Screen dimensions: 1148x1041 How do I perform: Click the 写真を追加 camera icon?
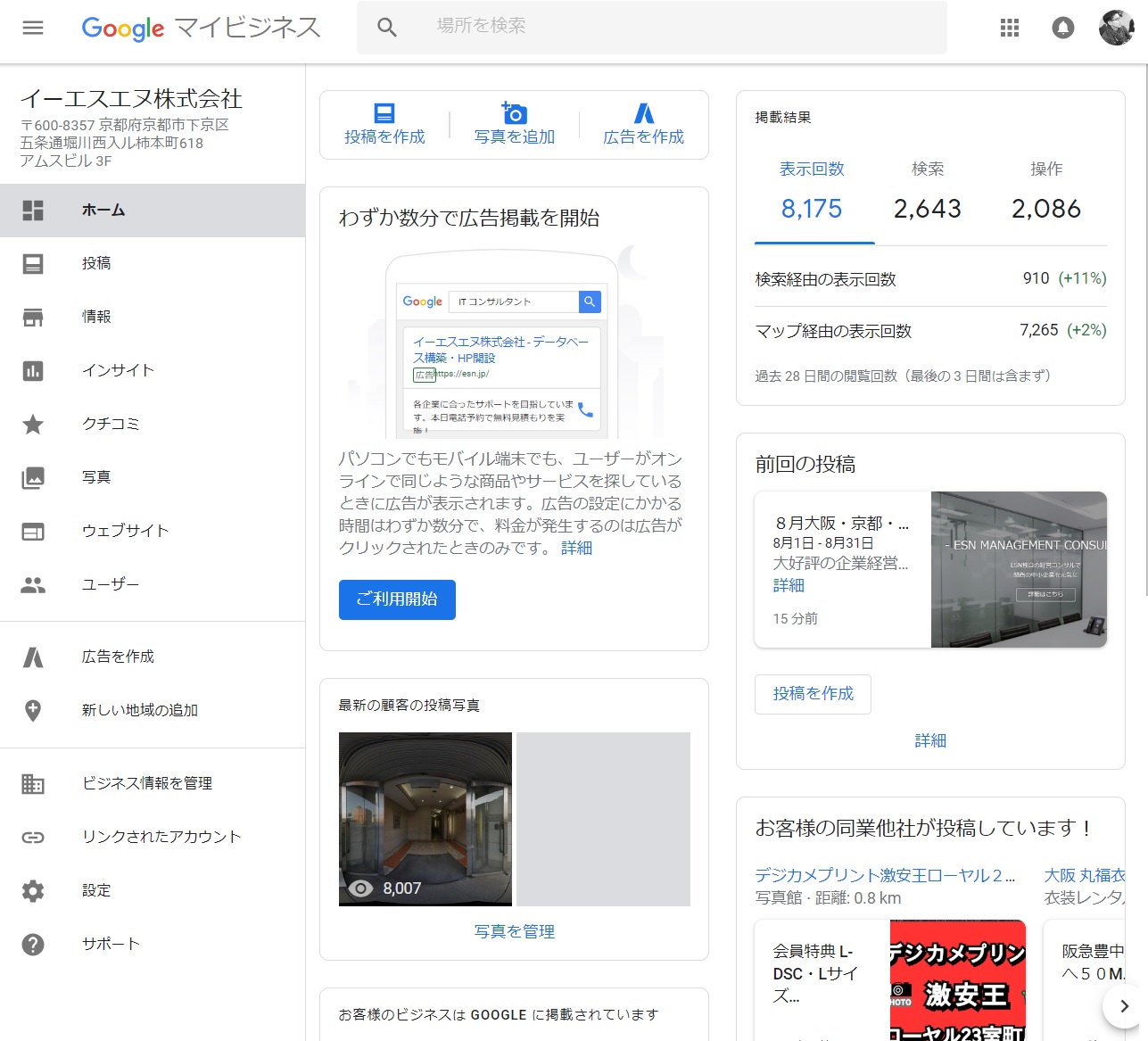pos(513,113)
